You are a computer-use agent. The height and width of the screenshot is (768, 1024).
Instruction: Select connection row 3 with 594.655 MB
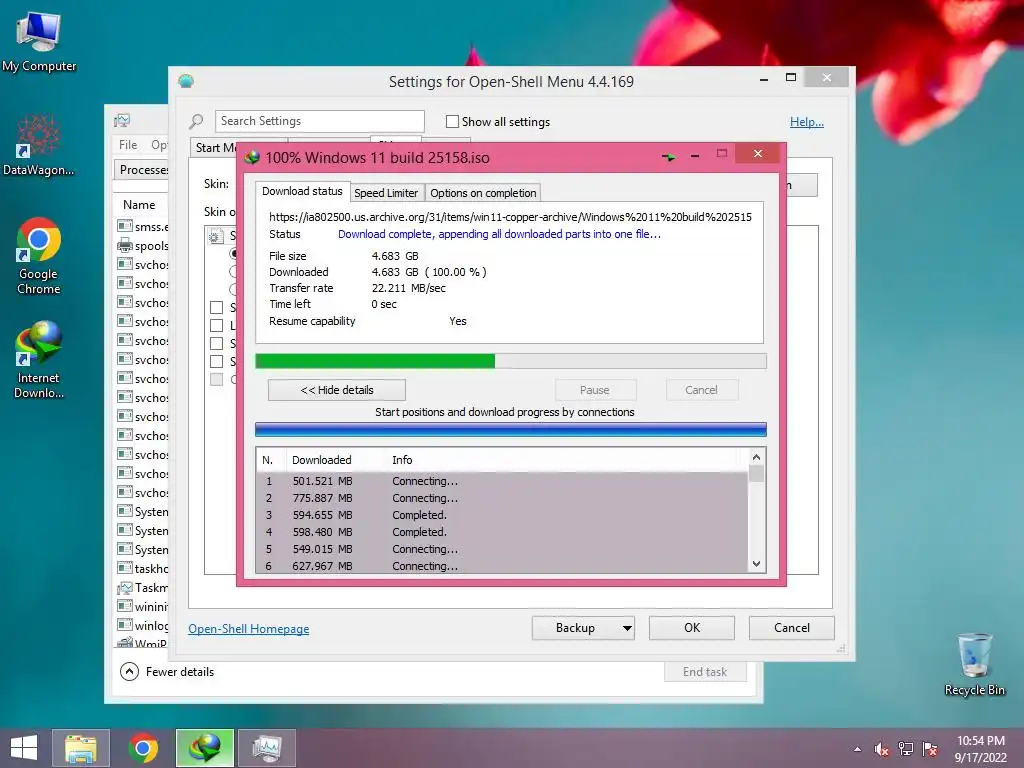502,515
